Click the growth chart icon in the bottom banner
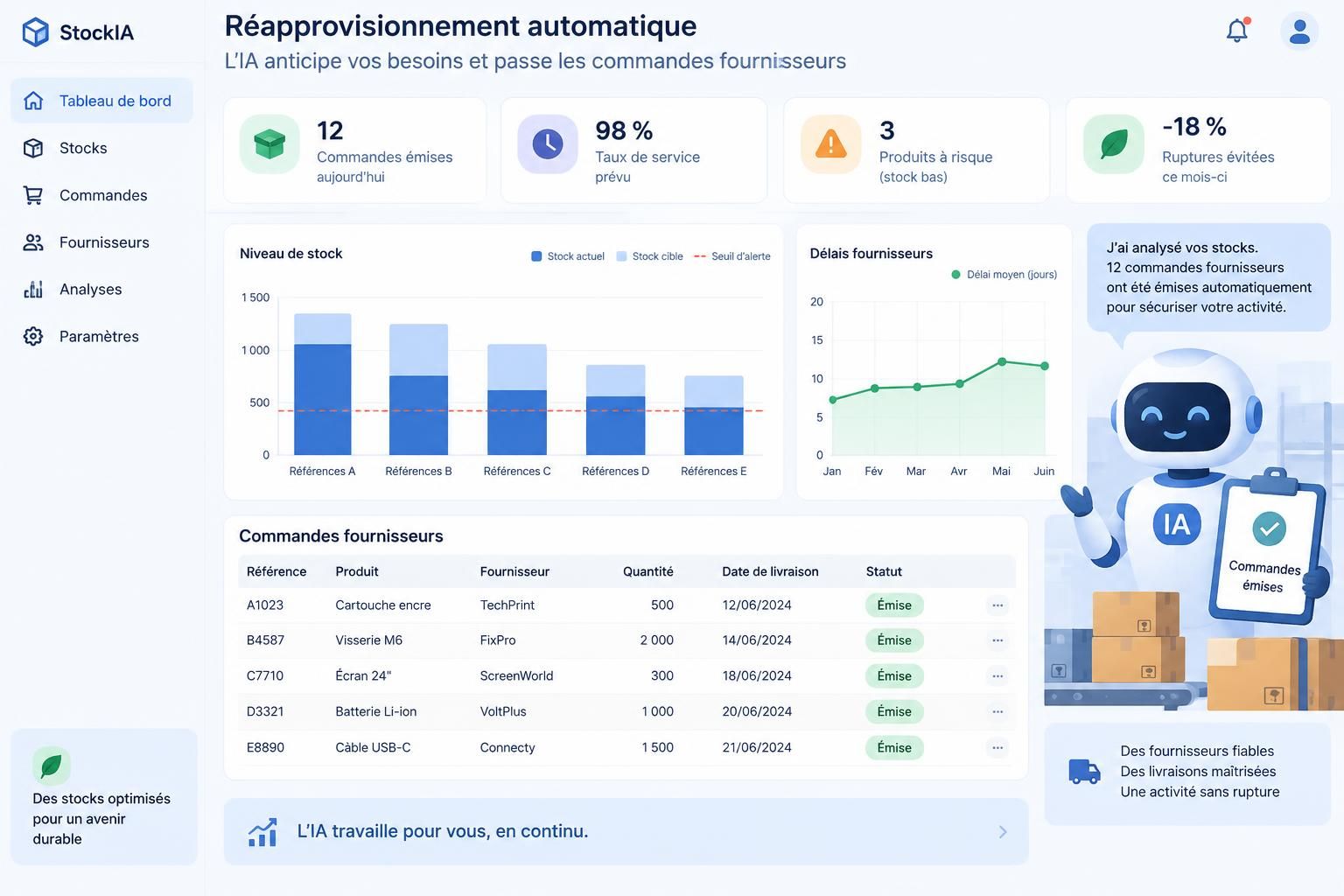This screenshot has height=896, width=1344. 262,832
